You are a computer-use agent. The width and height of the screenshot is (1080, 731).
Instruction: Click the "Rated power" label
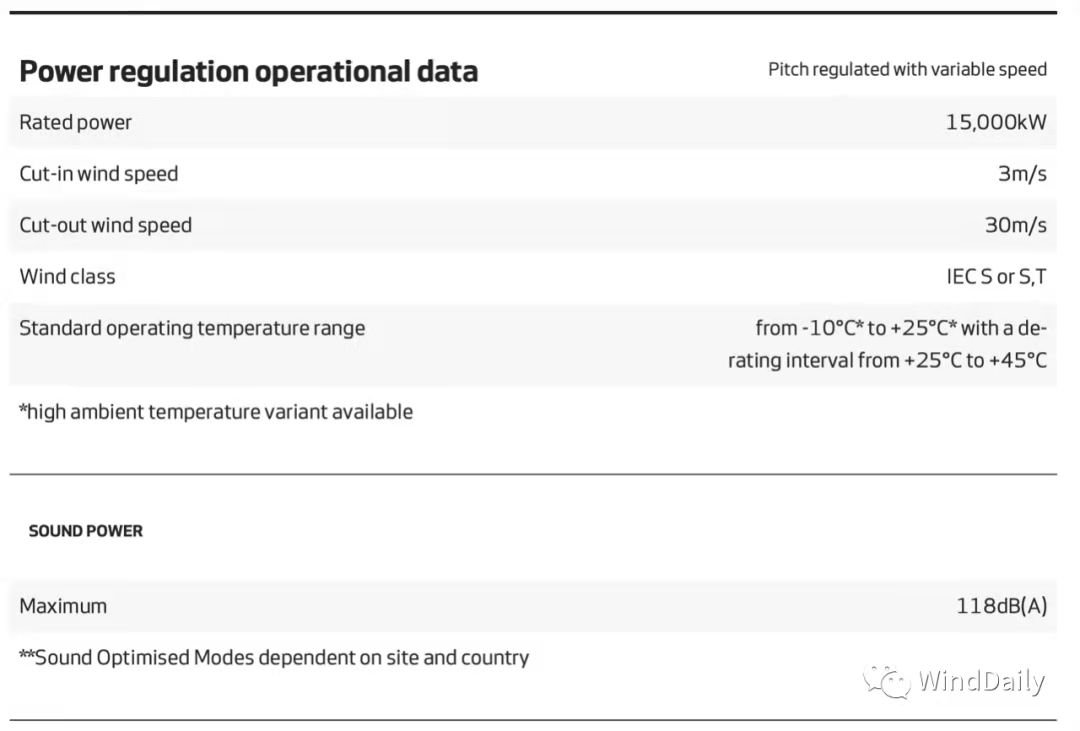click(x=75, y=122)
